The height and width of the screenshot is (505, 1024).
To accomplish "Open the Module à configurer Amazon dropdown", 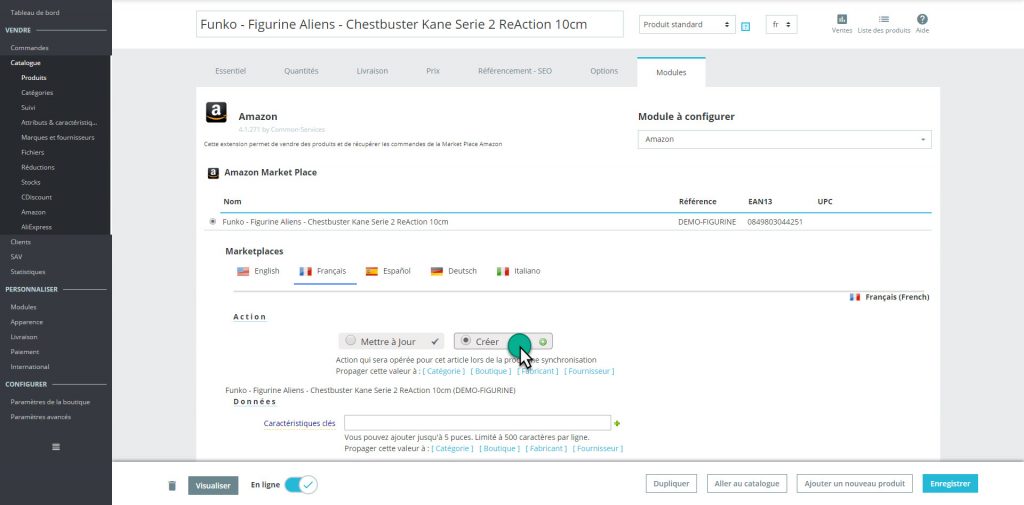I will click(784, 139).
